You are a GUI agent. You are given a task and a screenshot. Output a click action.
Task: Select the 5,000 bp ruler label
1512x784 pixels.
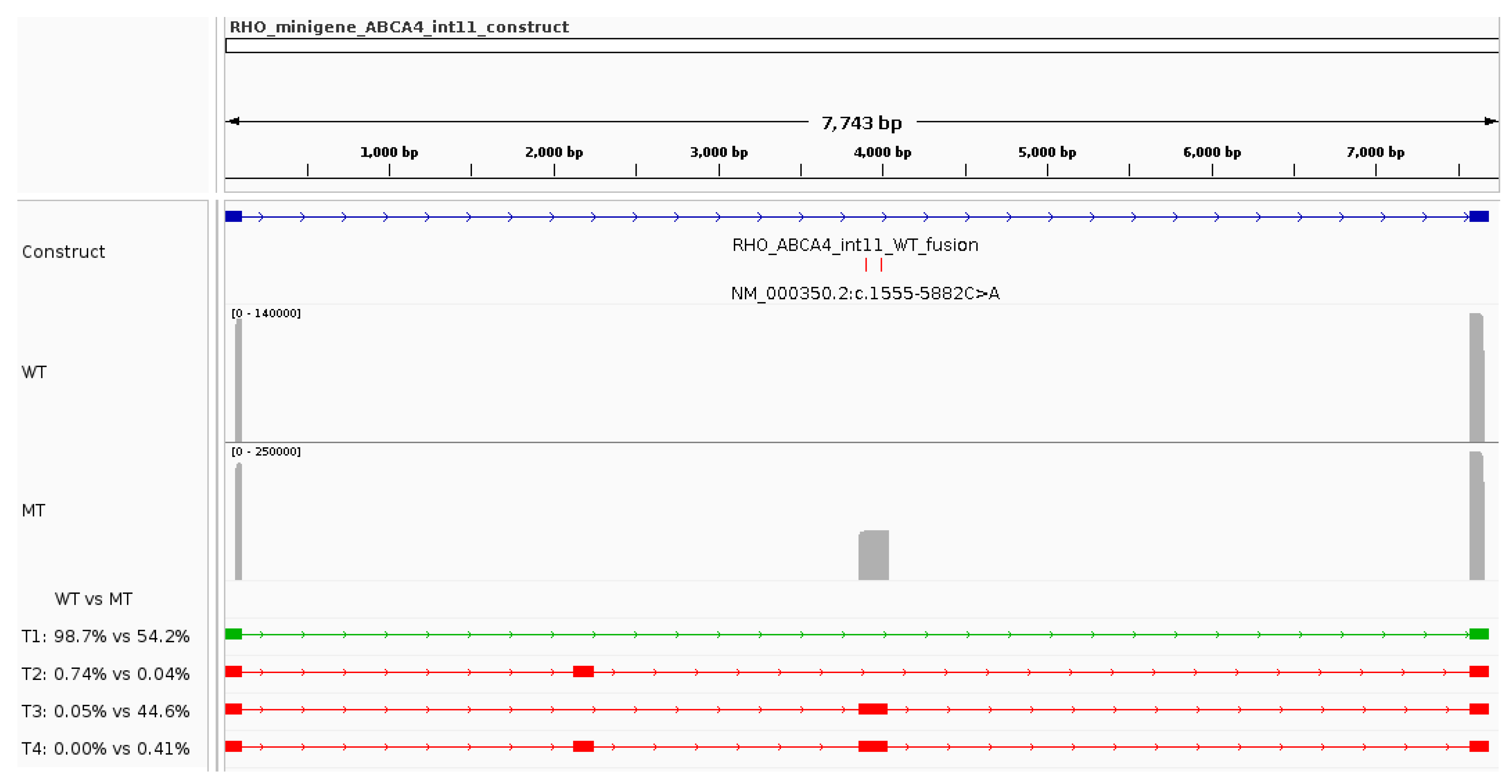(1047, 152)
